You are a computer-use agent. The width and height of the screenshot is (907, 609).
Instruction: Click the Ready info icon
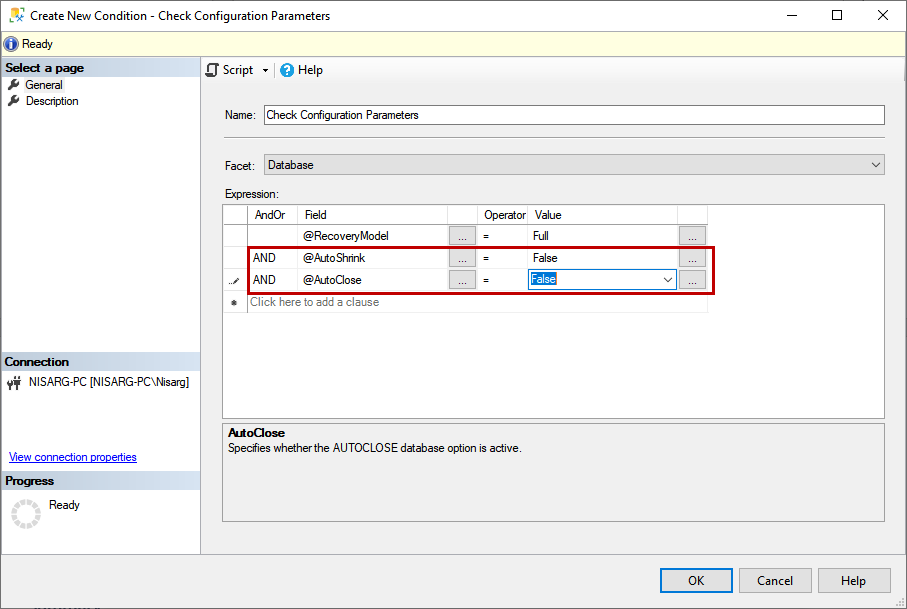[11, 44]
